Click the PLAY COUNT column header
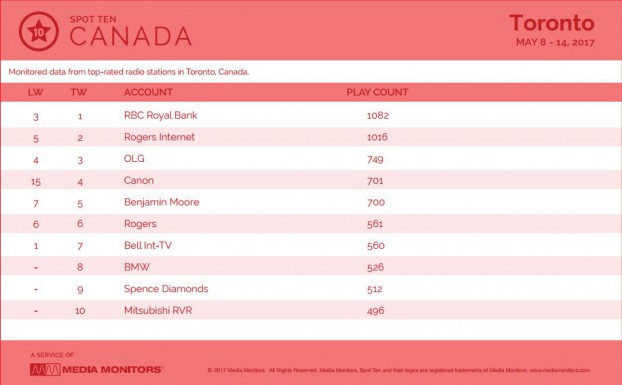This screenshot has height=385, width=622. (377, 92)
